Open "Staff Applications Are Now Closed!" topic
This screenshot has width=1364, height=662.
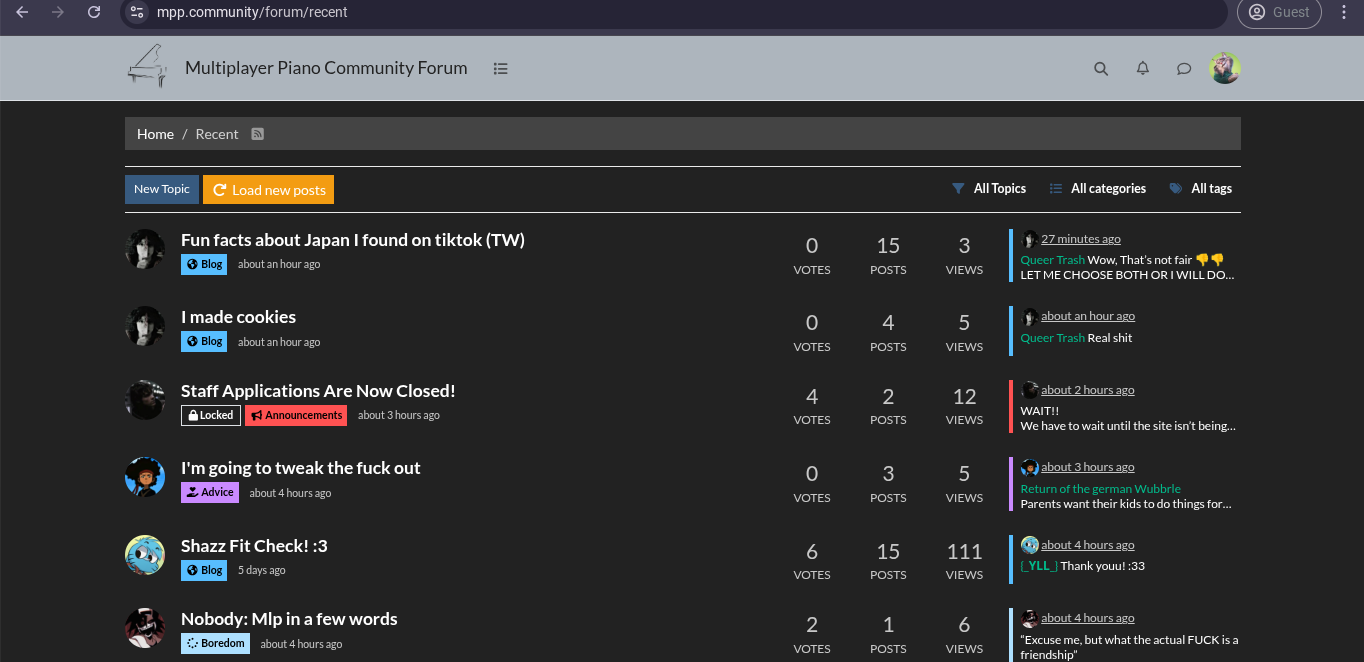click(x=318, y=391)
